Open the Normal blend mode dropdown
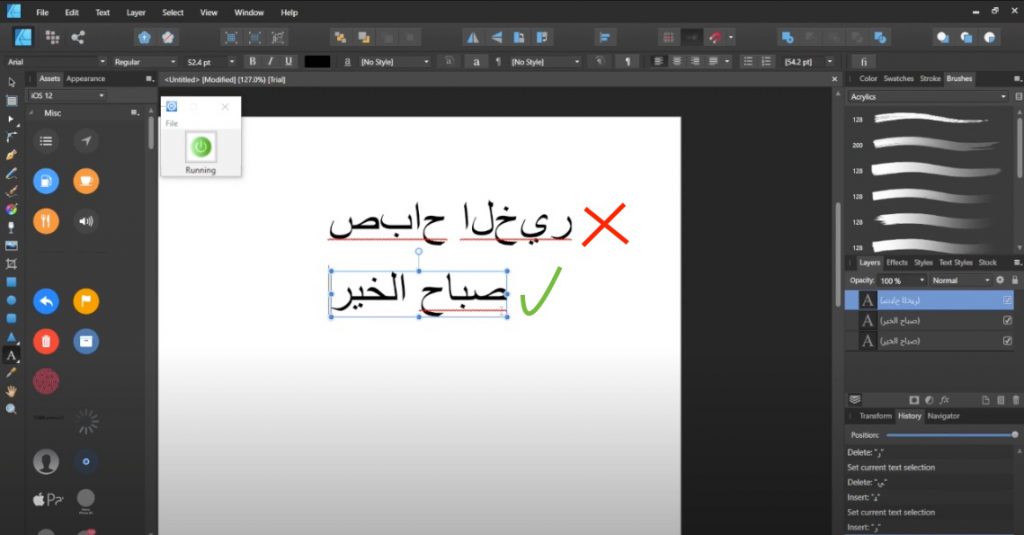This screenshot has width=1024, height=535. click(x=960, y=280)
